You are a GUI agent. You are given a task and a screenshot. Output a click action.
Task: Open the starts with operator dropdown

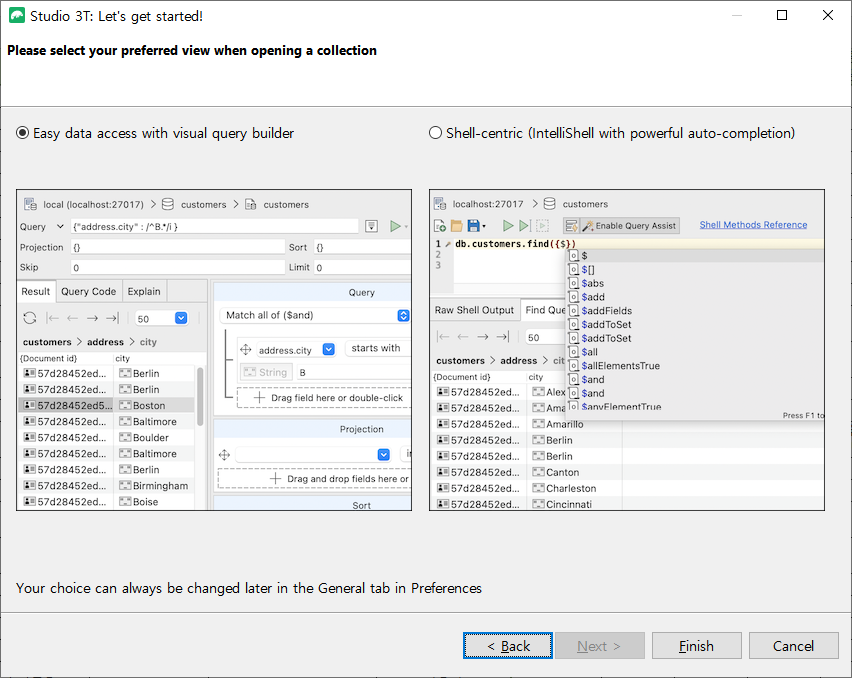click(x=378, y=348)
